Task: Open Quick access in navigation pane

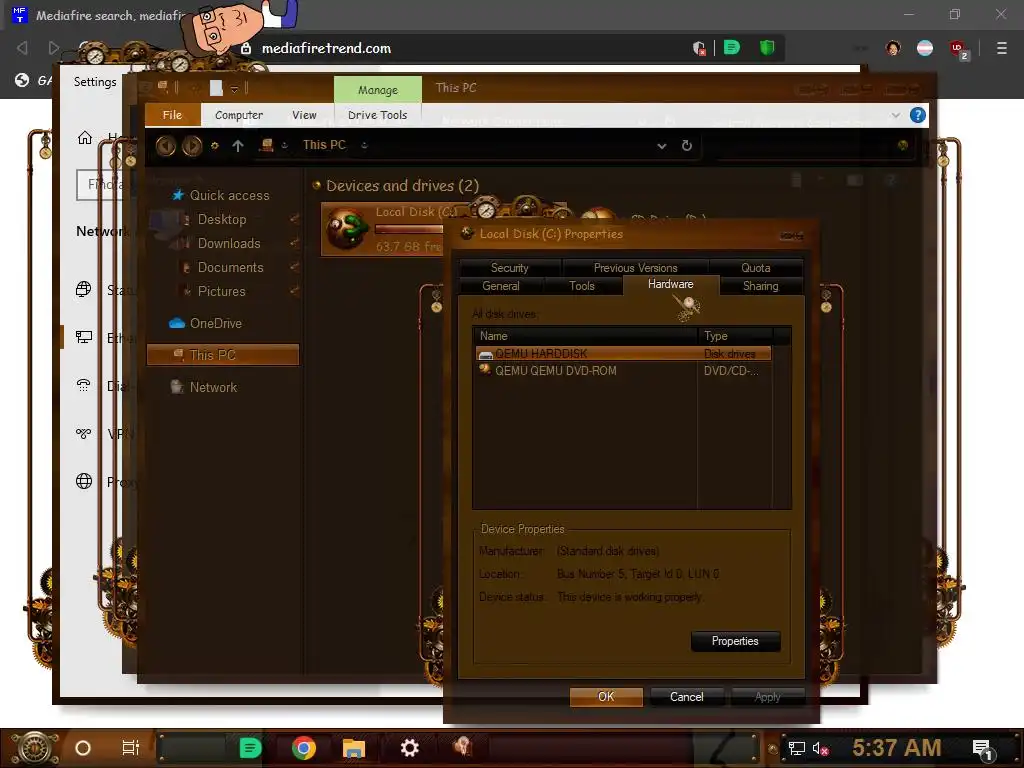Action: [229, 195]
